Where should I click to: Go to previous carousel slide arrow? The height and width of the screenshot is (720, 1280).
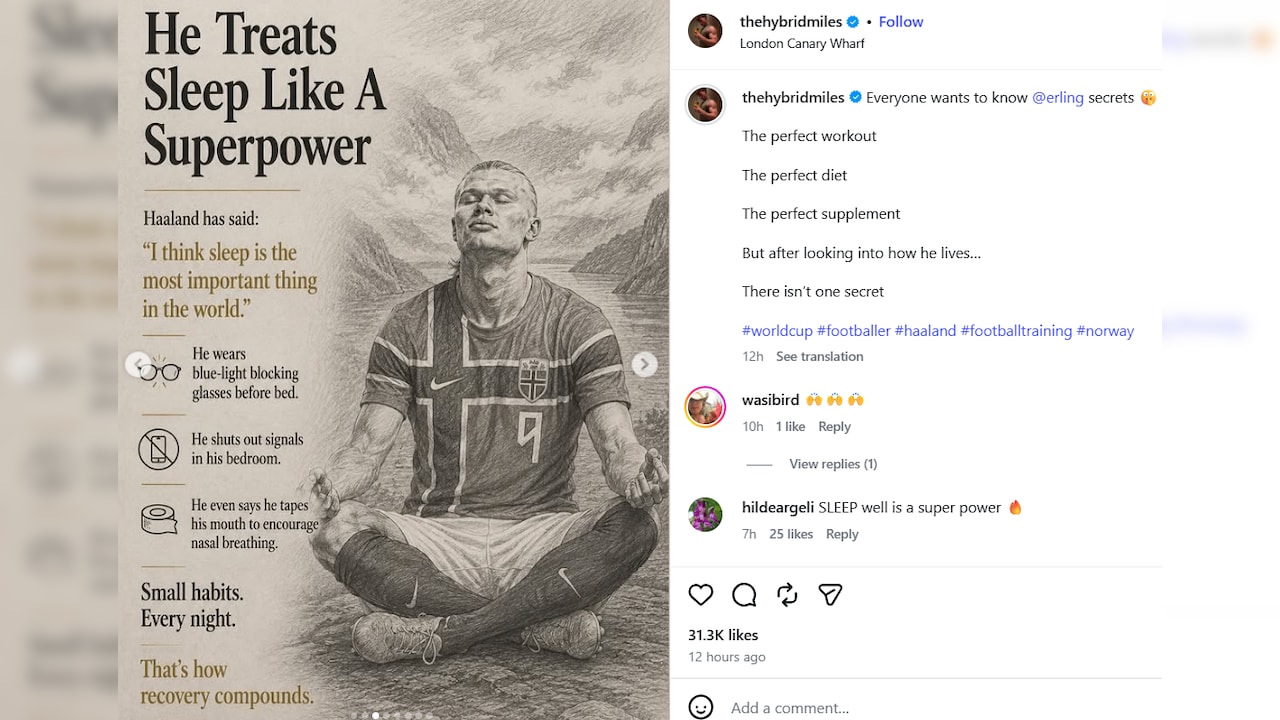click(138, 364)
